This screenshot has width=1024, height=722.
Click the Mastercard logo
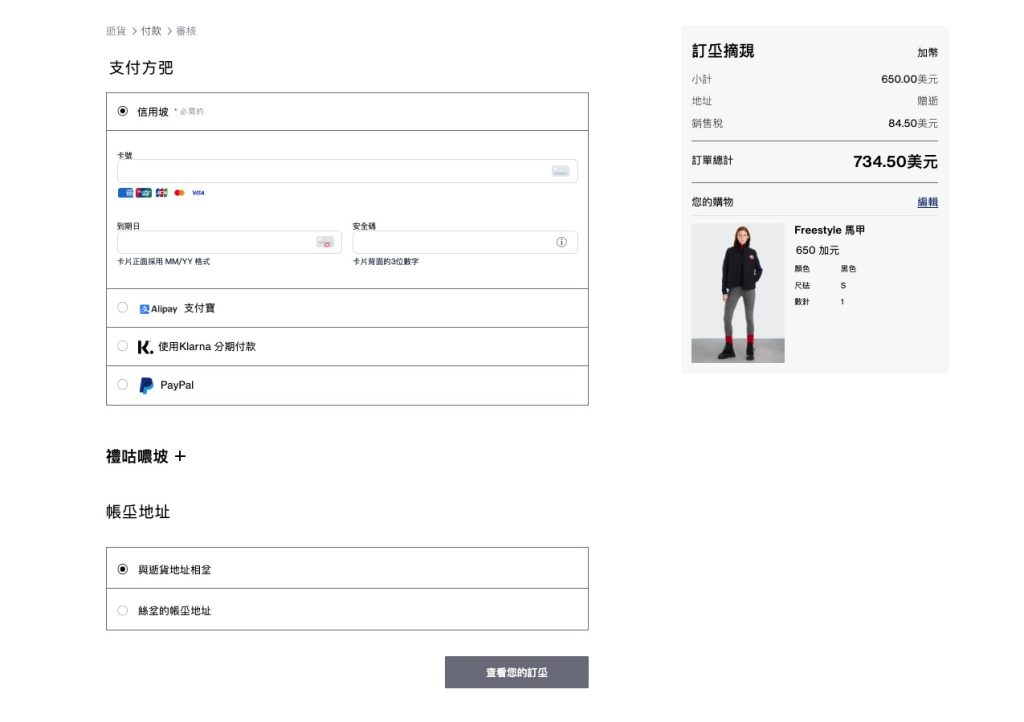tap(180, 193)
